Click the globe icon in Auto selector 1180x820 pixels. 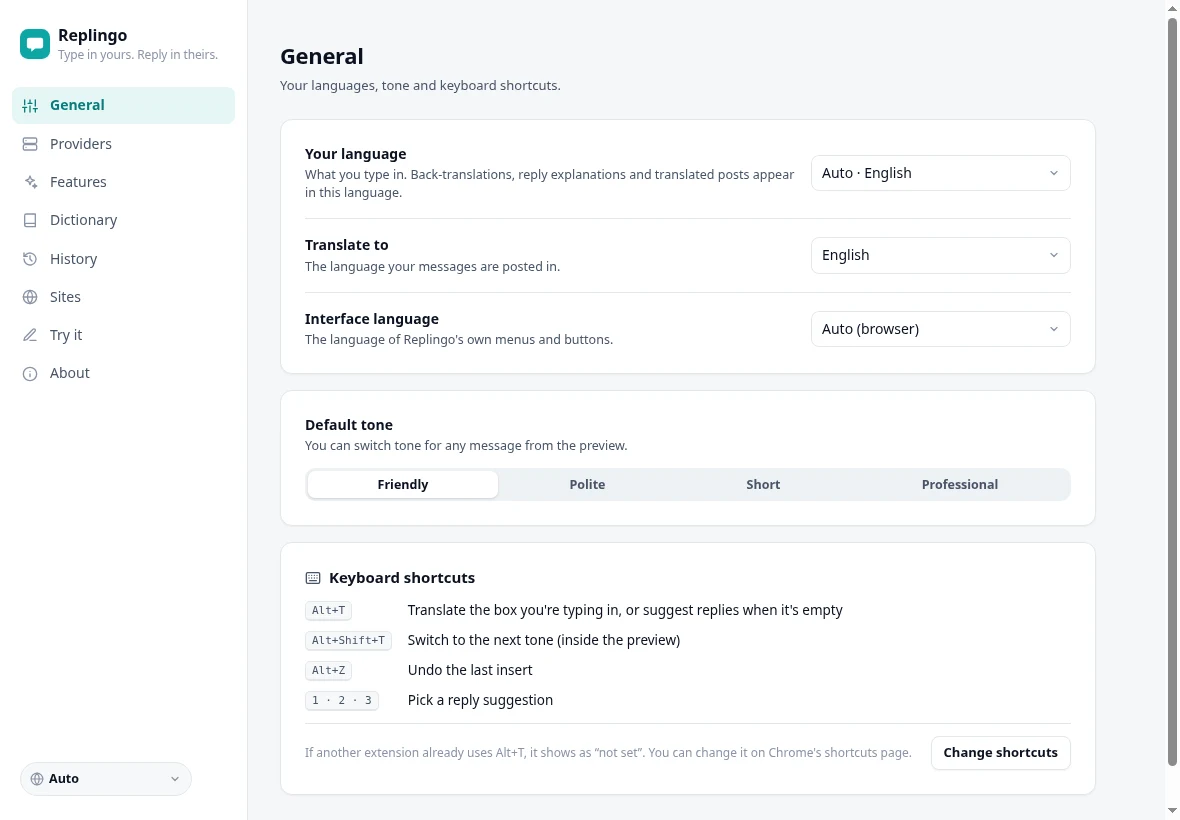tap(37, 779)
